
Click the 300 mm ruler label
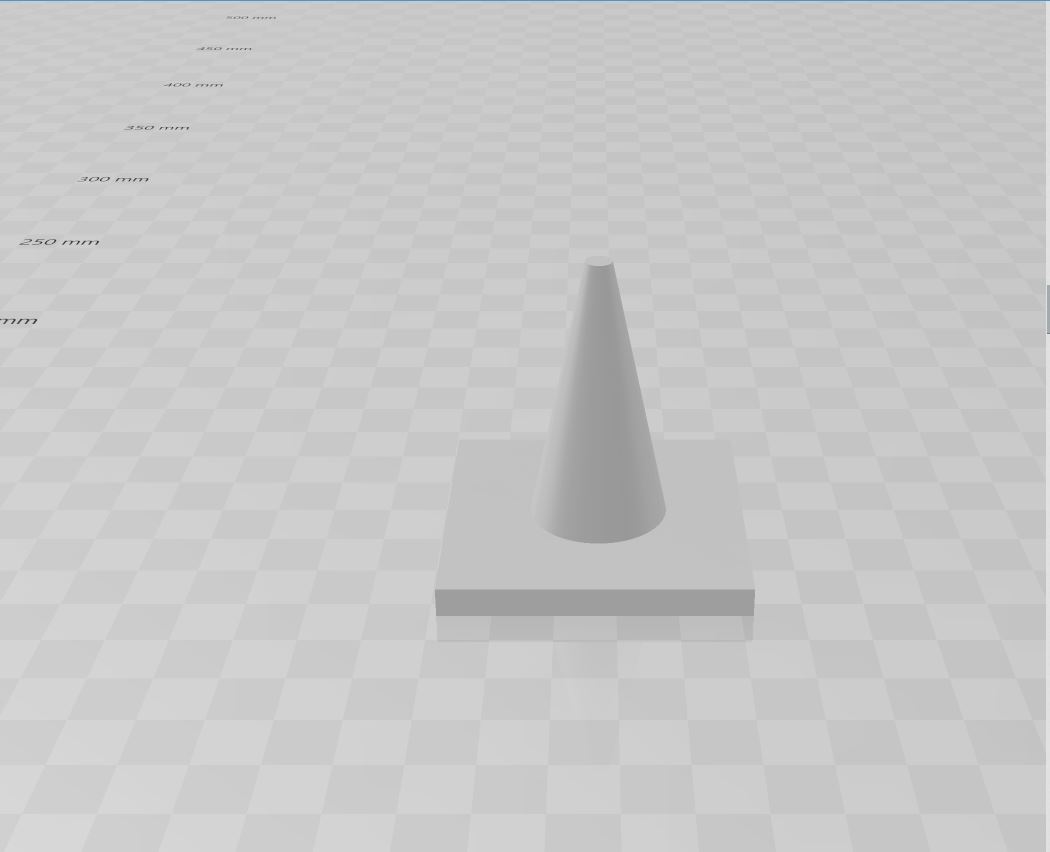tap(112, 178)
